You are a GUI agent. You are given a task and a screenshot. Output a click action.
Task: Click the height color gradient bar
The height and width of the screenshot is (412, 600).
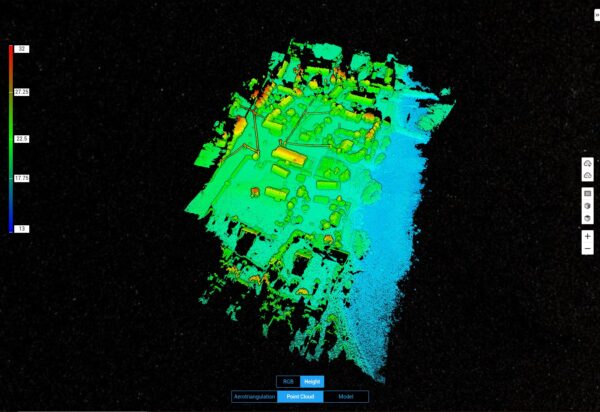(10, 138)
